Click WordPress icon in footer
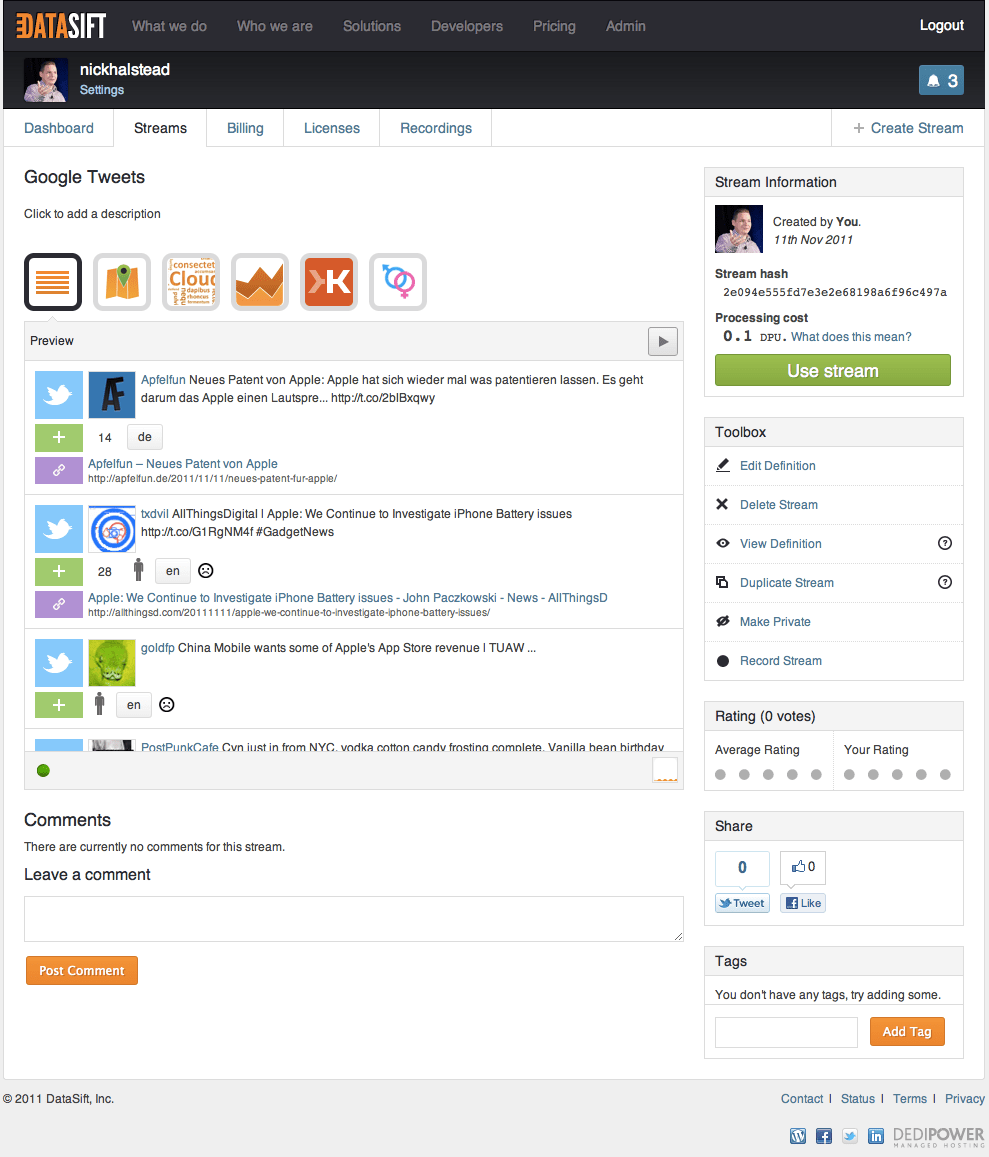The image size is (989, 1157). click(x=798, y=1136)
